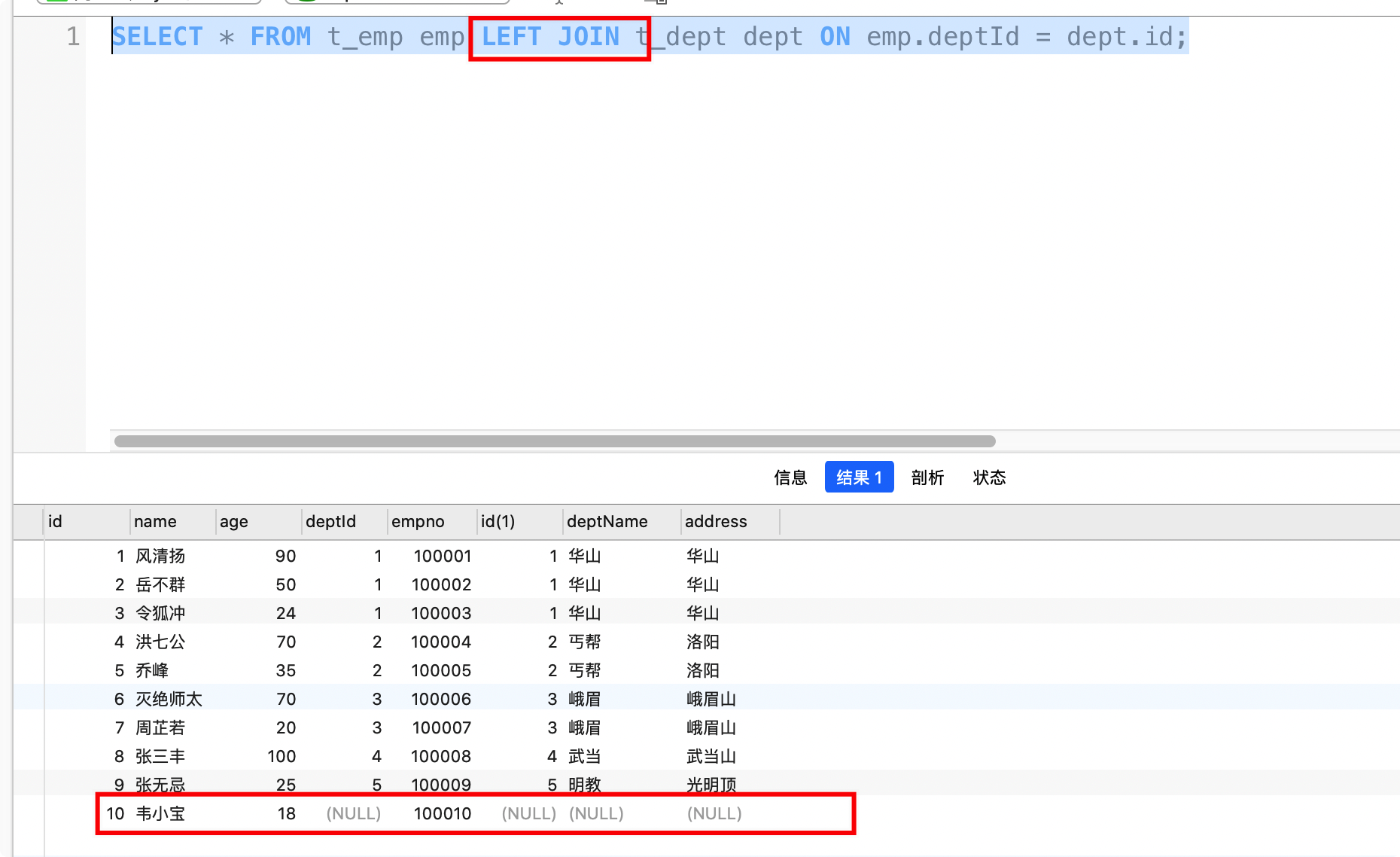
Task: Click empno cell 100006
Action: coord(442,699)
